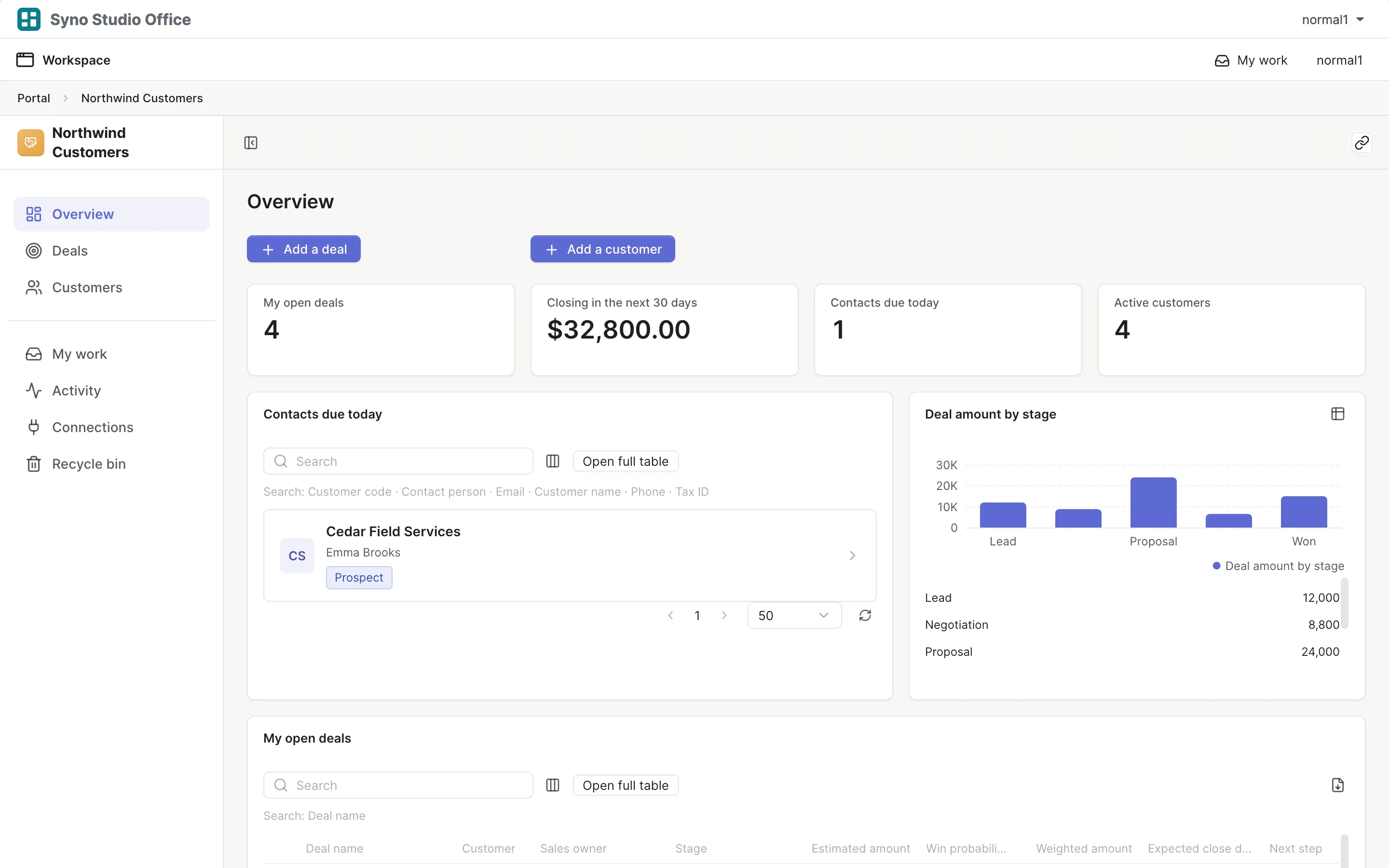Click the Contacts due today search field
This screenshot has width=1389, height=868.
click(398, 461)
